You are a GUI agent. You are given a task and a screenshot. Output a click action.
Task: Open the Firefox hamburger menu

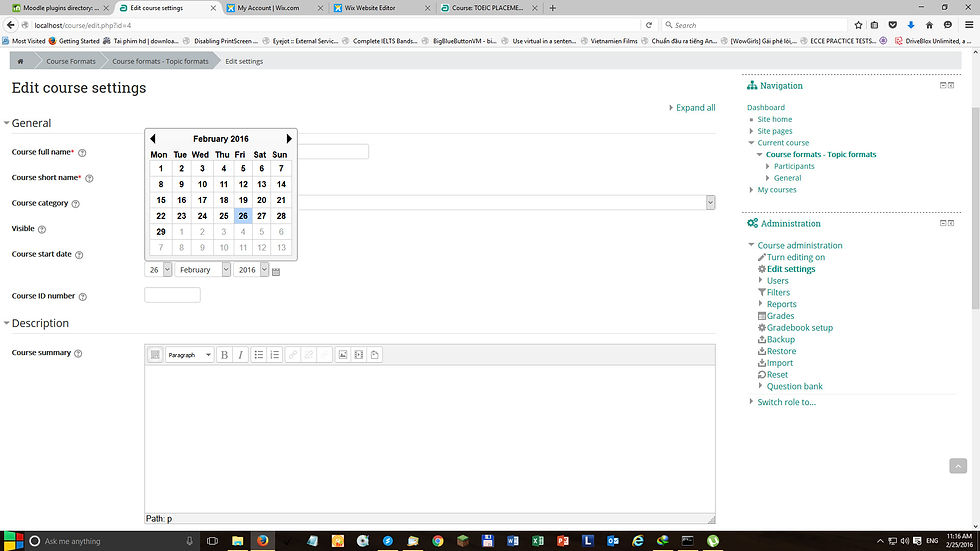click(969, 25)
